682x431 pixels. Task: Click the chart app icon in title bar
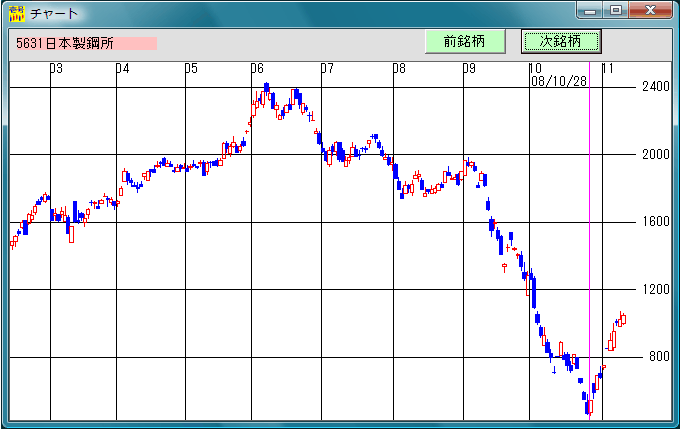click(17, 13)
